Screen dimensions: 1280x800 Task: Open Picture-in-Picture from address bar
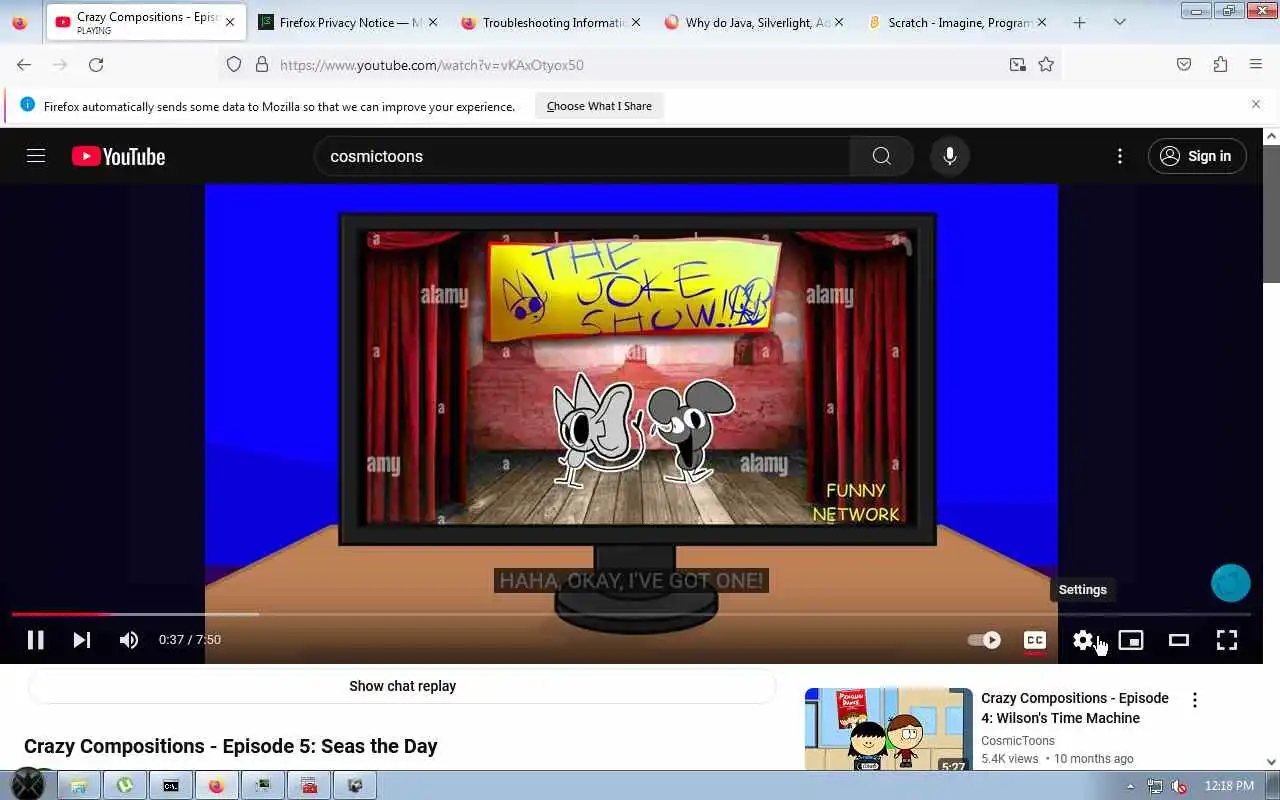click(x=1017, y=64)
